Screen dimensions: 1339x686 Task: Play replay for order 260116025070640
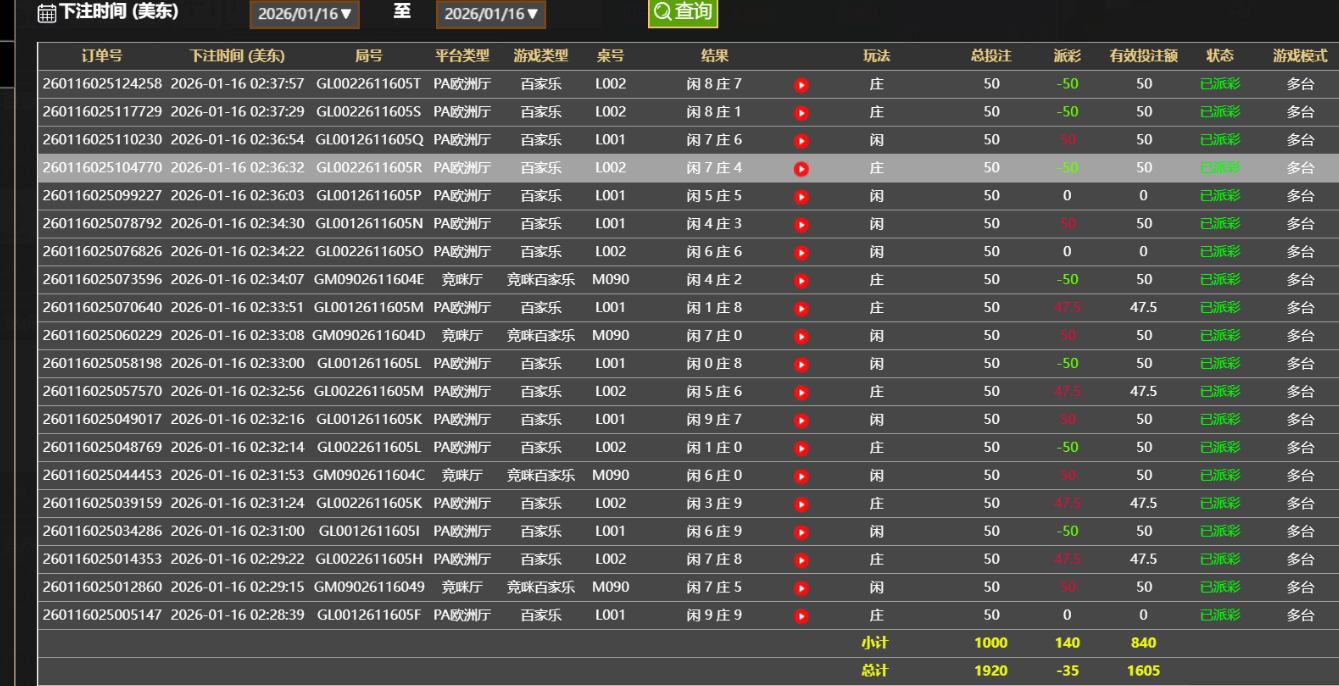point(801,309)
